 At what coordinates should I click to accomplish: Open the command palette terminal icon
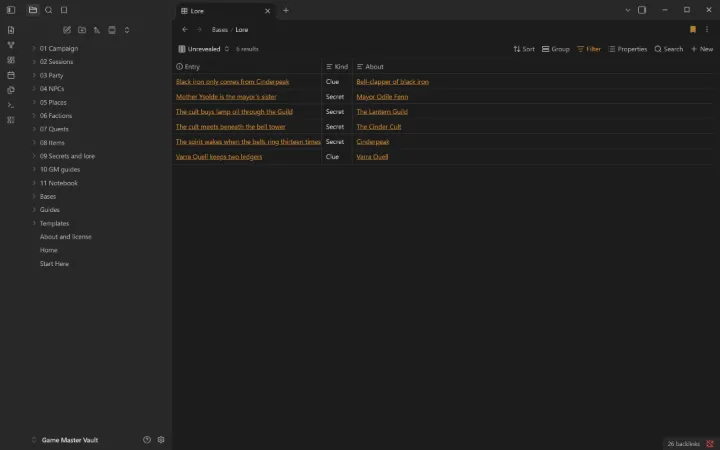(x=11, y=105)
